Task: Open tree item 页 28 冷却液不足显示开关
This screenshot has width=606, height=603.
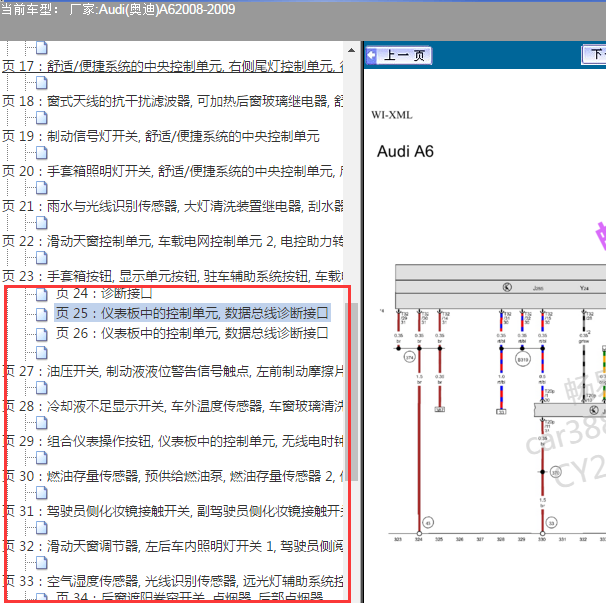Action: tap(172, 406)
